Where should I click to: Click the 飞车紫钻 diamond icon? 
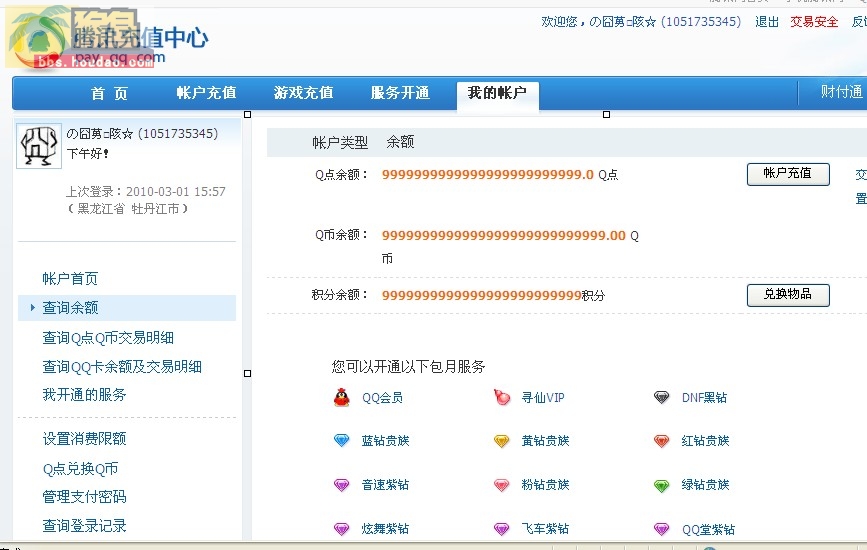502,528
